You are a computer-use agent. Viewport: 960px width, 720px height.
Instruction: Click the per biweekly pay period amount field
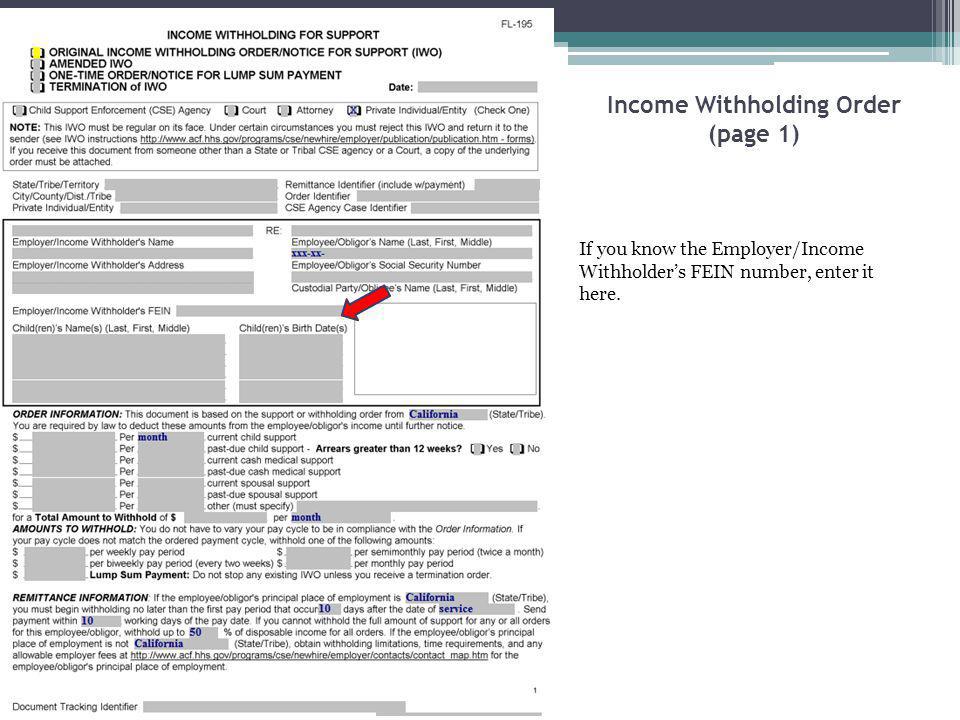54,563
